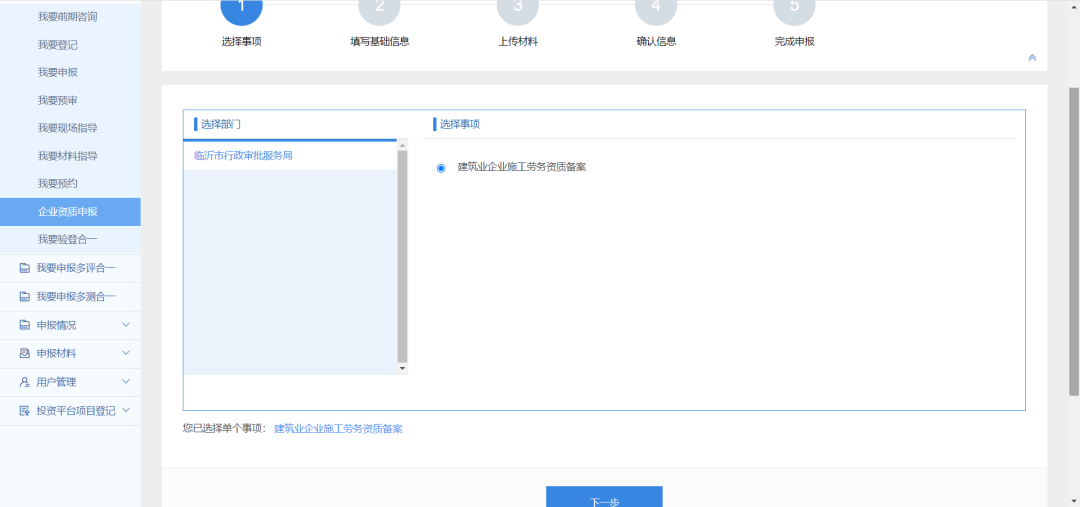Click the 我要申报多评合一 sidebar icon
Image resolution: width=1080 pixels, height=507 pixels.
pyautogui.click(x=24, y=268)
